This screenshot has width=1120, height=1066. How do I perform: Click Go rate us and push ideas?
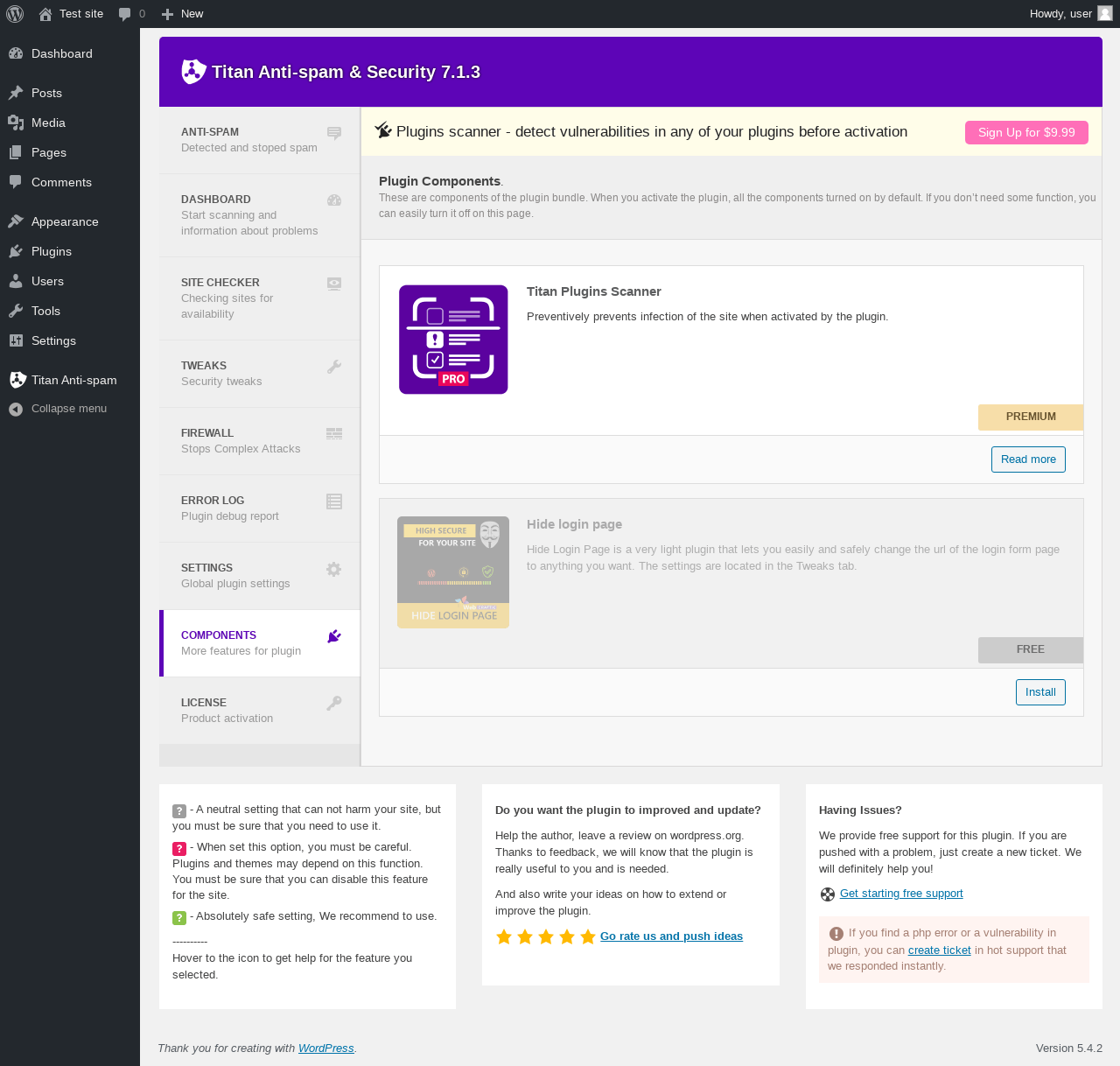coord(671,936)
